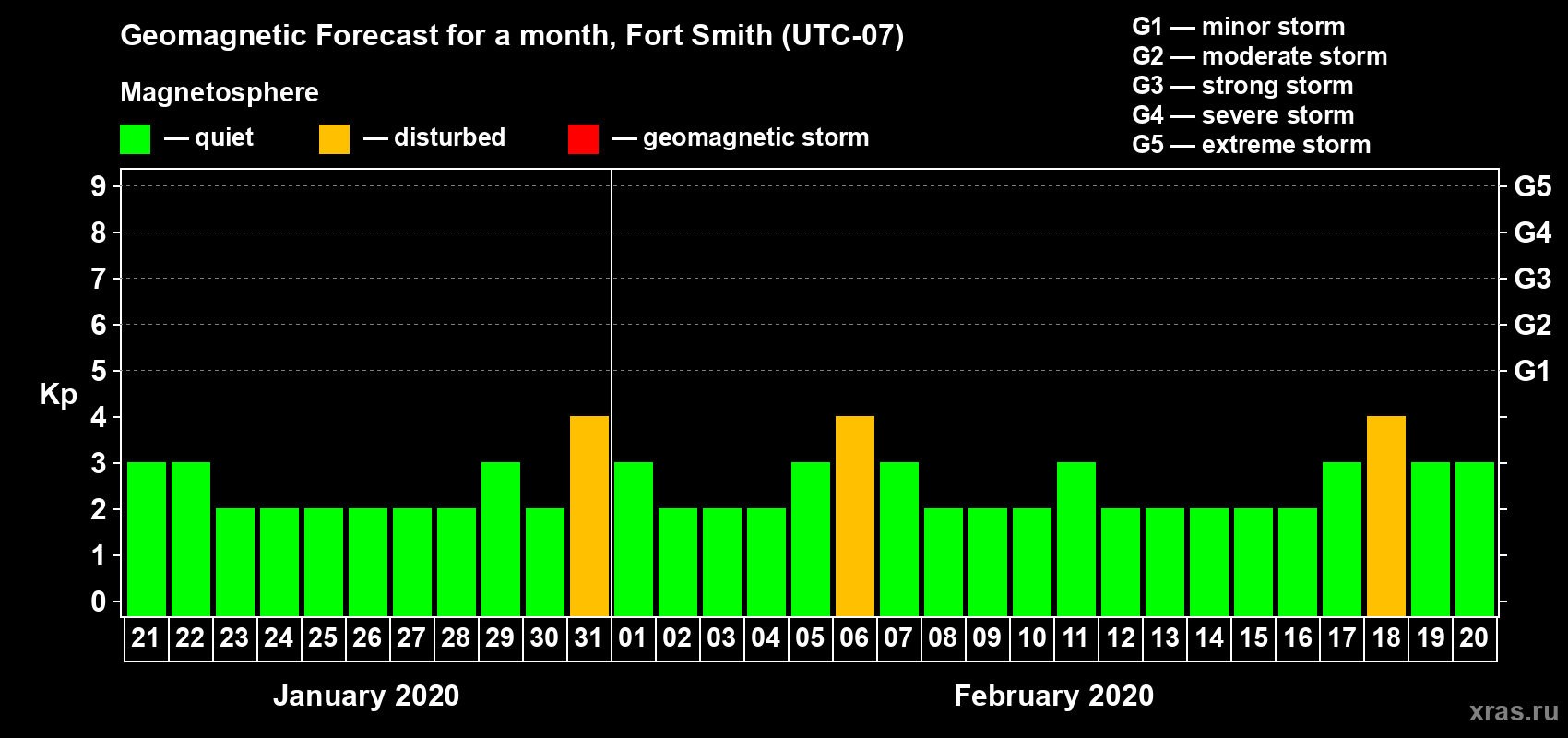This screenshot has height=738, width=1568.
Task: Select the orange bar for February 18
Action: coord(1386,516)
